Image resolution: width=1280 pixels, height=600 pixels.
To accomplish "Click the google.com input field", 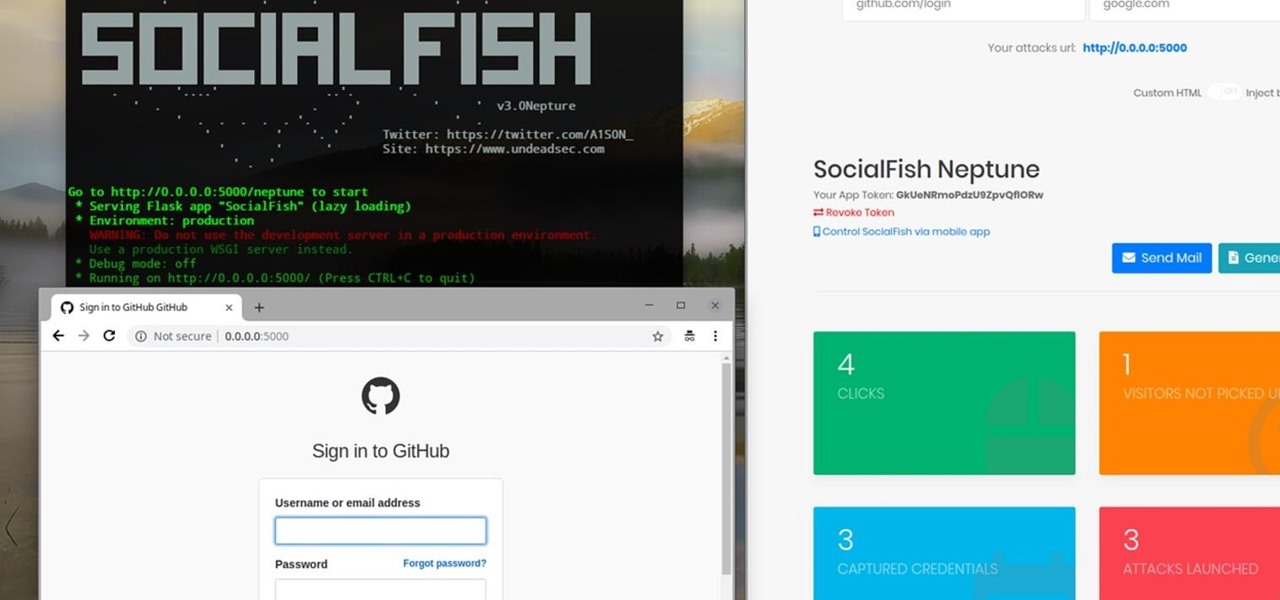I will click(1184, 10).
